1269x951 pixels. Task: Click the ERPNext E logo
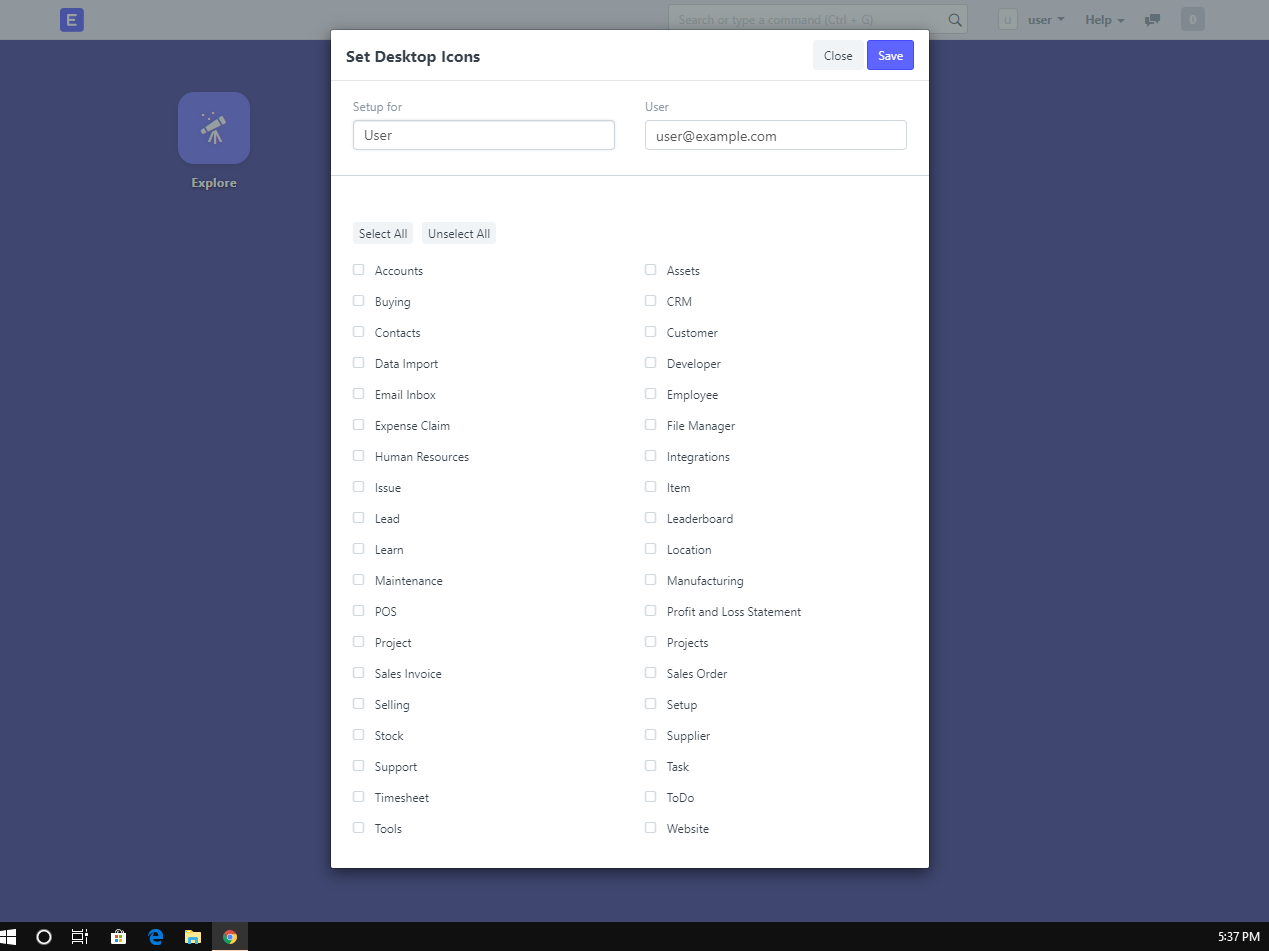(x=72, y=20)
